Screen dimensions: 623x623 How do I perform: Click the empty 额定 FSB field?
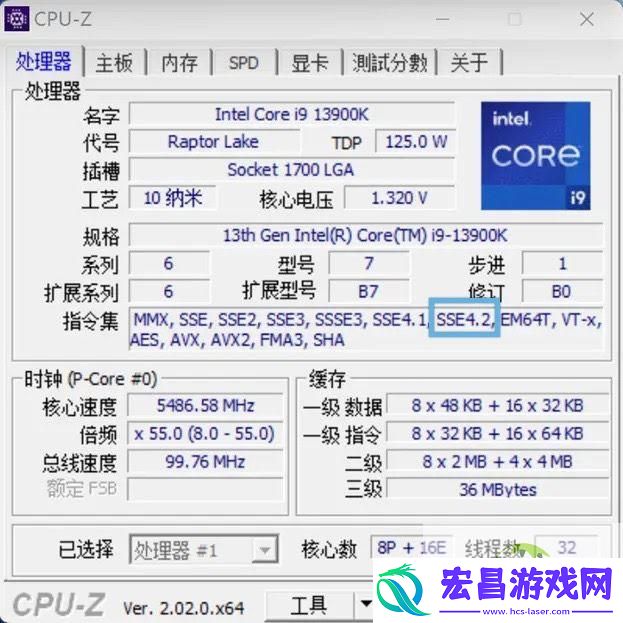pos(205,490)
